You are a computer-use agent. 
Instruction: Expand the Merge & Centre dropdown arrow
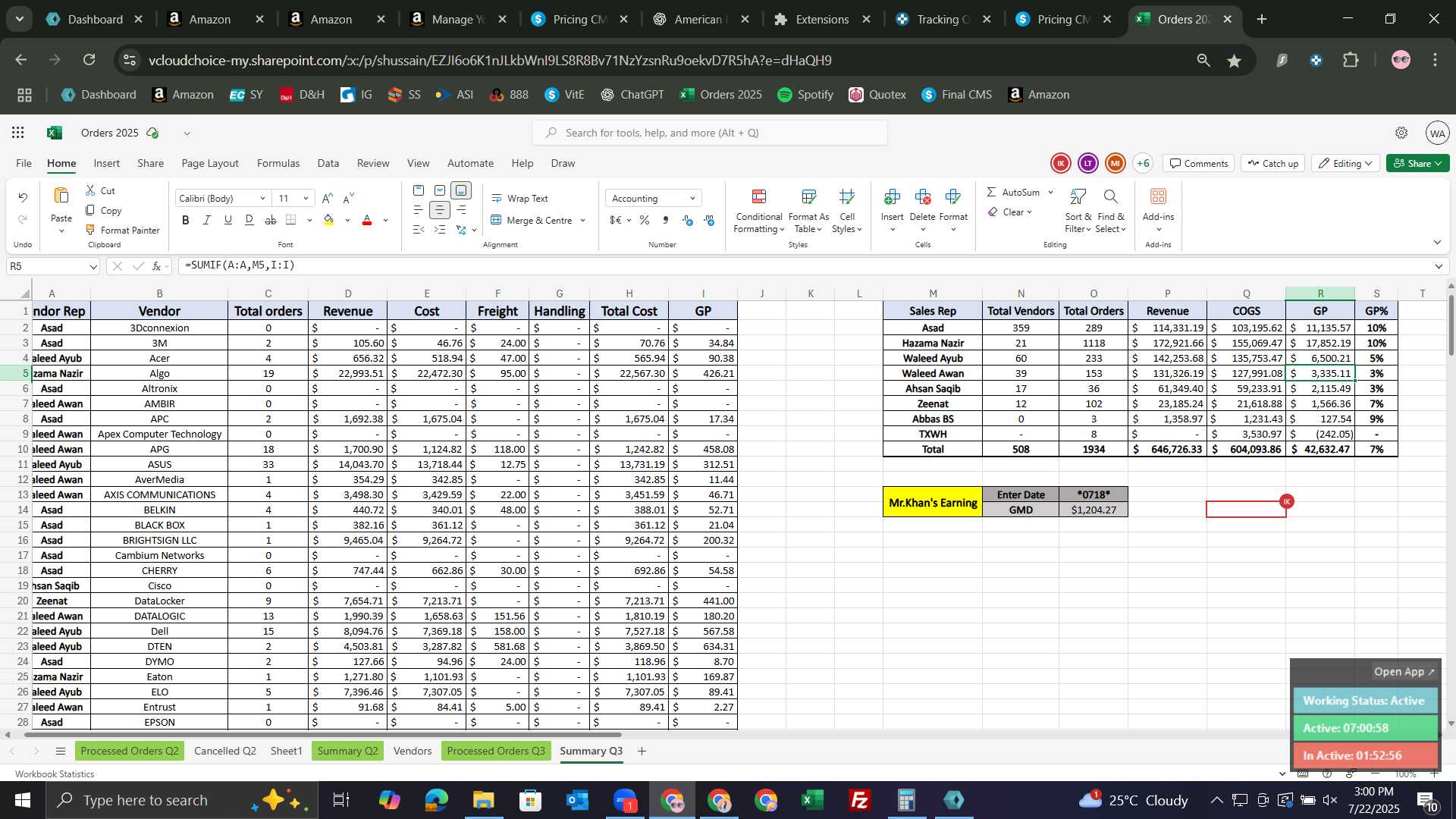[583, 221]
